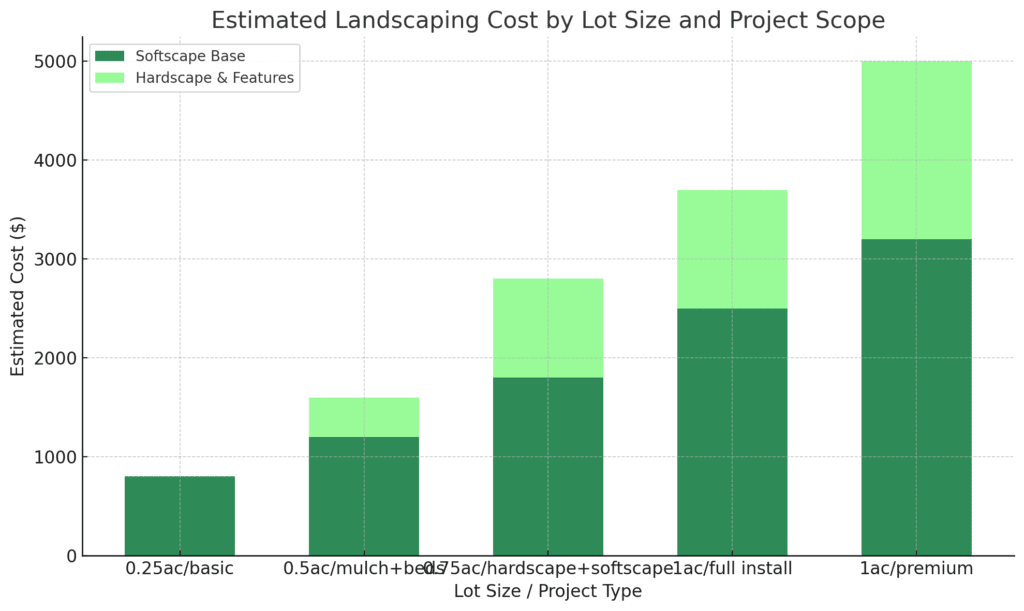Viewport: 1024px width, 611px height.
Task: Click the Softscape Base legend color swatch
Action: (113, 56)
